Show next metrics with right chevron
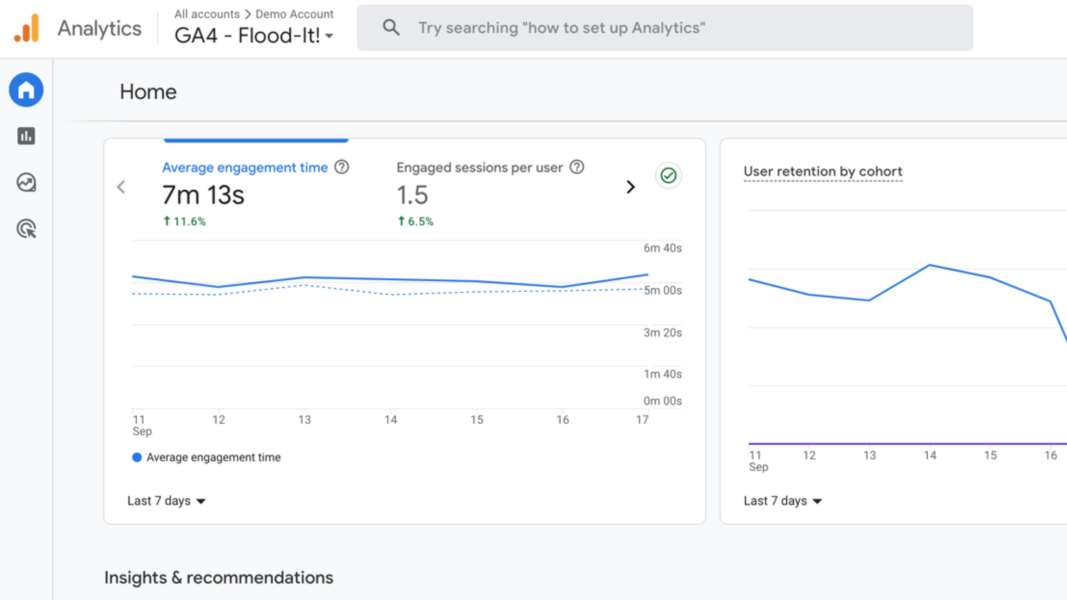 [630, 187]
